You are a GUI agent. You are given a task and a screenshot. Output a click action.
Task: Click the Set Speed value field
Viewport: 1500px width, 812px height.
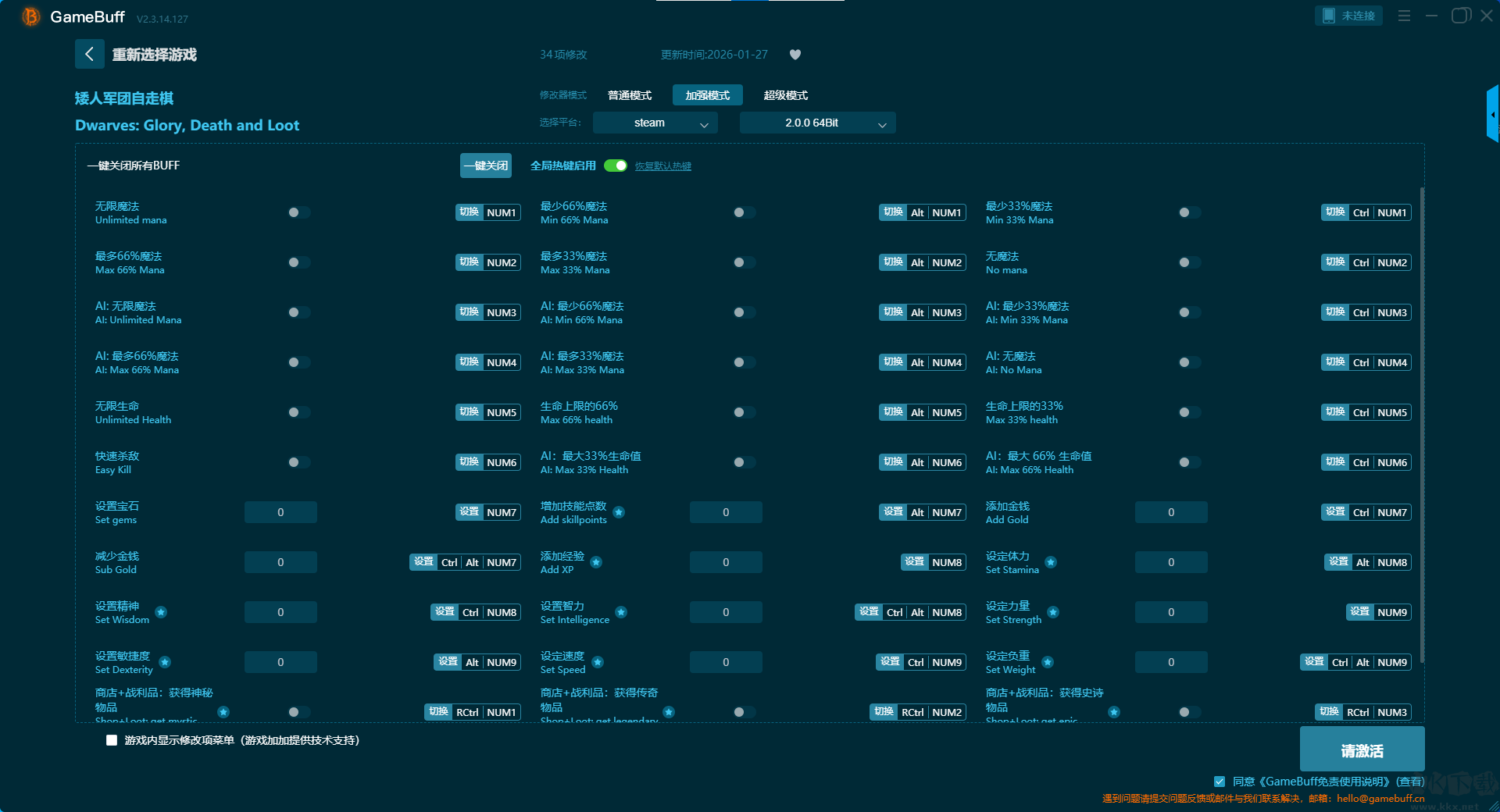726,662
